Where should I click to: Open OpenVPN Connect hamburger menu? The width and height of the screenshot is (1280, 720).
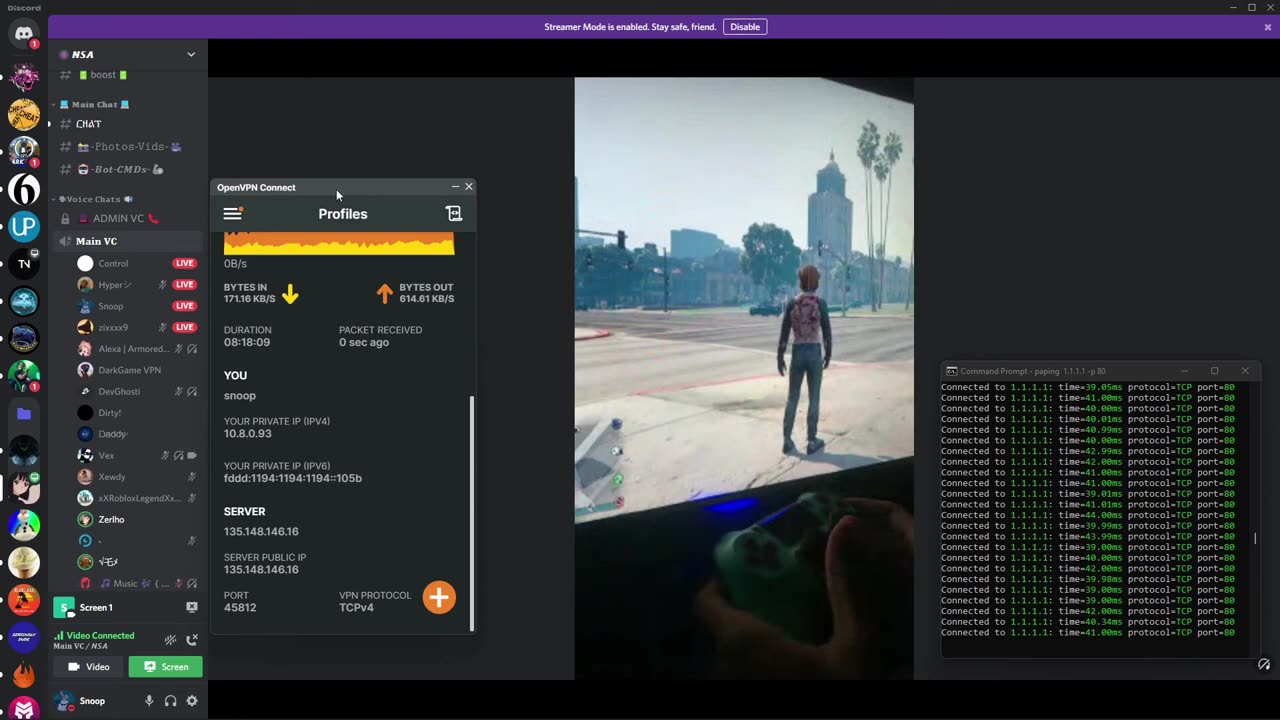point(232,213)
